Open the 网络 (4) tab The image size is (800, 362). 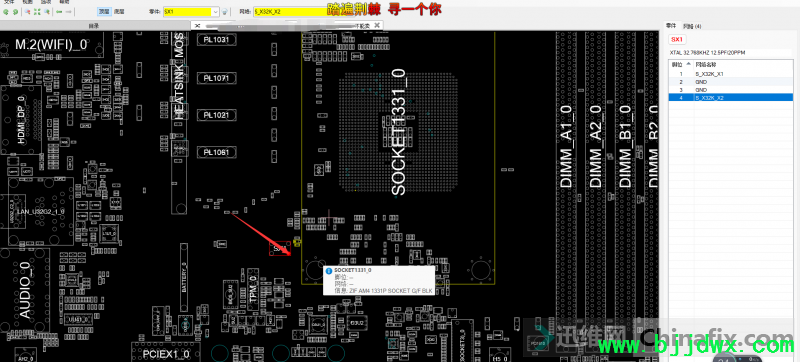coord(692,26)
